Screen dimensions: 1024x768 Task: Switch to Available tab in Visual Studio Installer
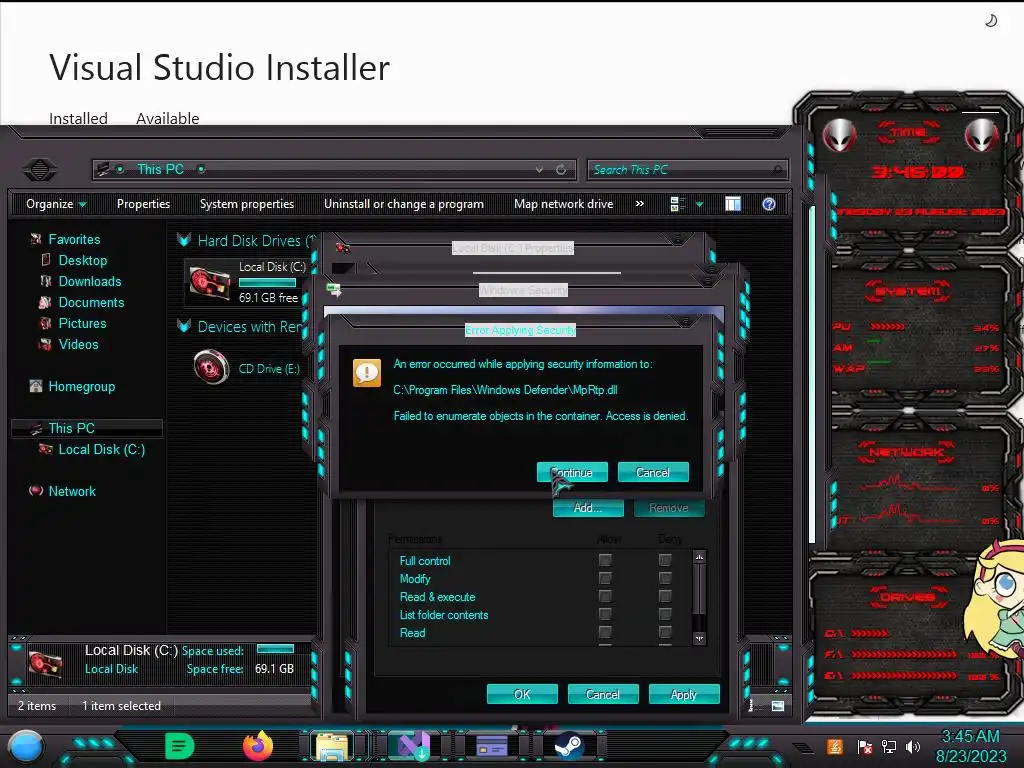tap(168, 118)
